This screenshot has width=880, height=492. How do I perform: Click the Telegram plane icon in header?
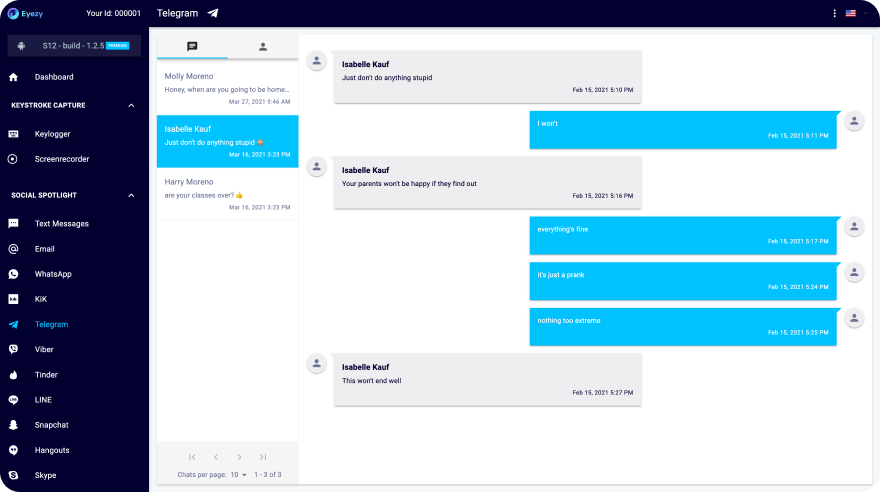tap(213, 13)
